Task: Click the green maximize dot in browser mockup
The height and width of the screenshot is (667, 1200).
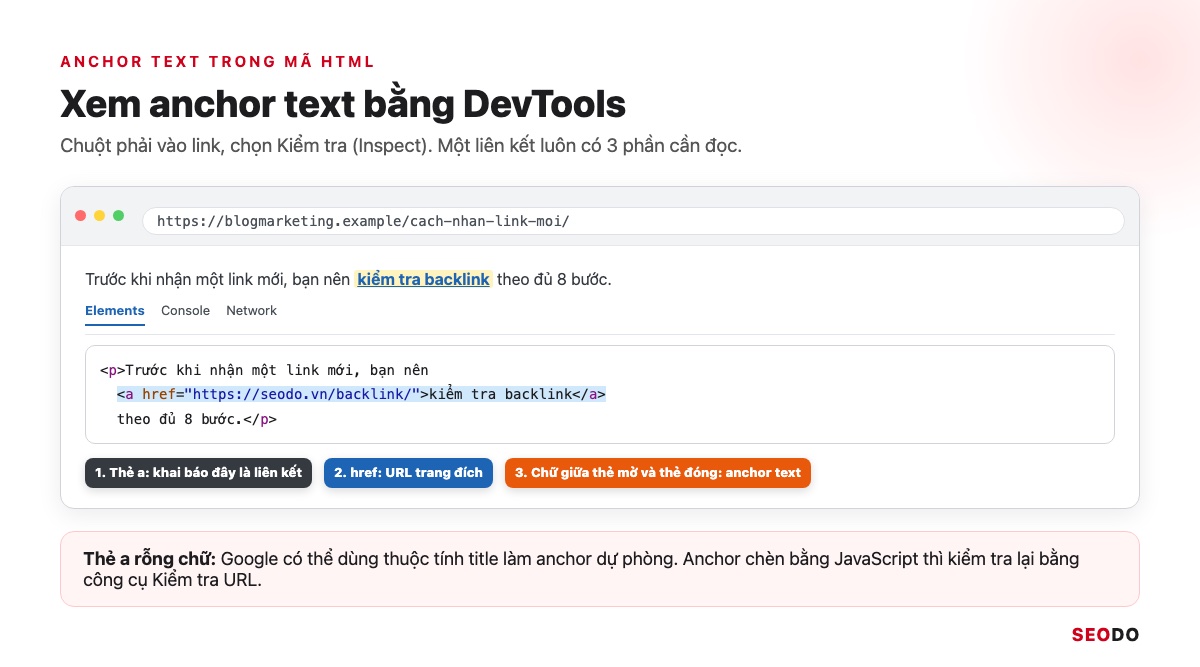Action: [x=118, y=216]
